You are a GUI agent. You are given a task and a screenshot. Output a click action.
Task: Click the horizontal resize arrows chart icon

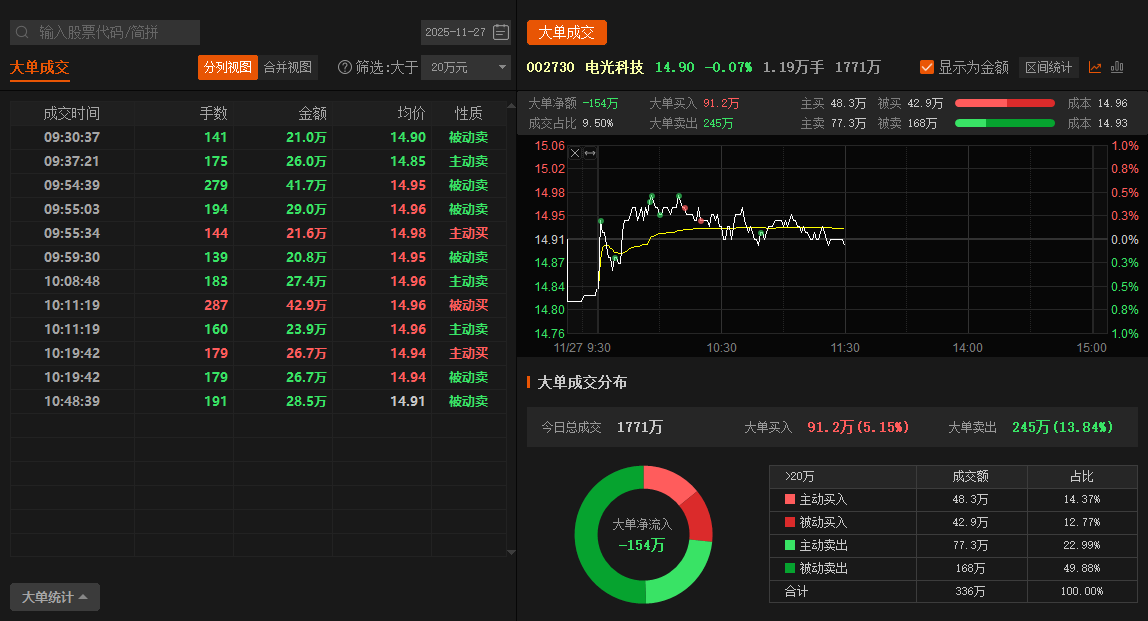pyautogui.click(x=590, y=153)
